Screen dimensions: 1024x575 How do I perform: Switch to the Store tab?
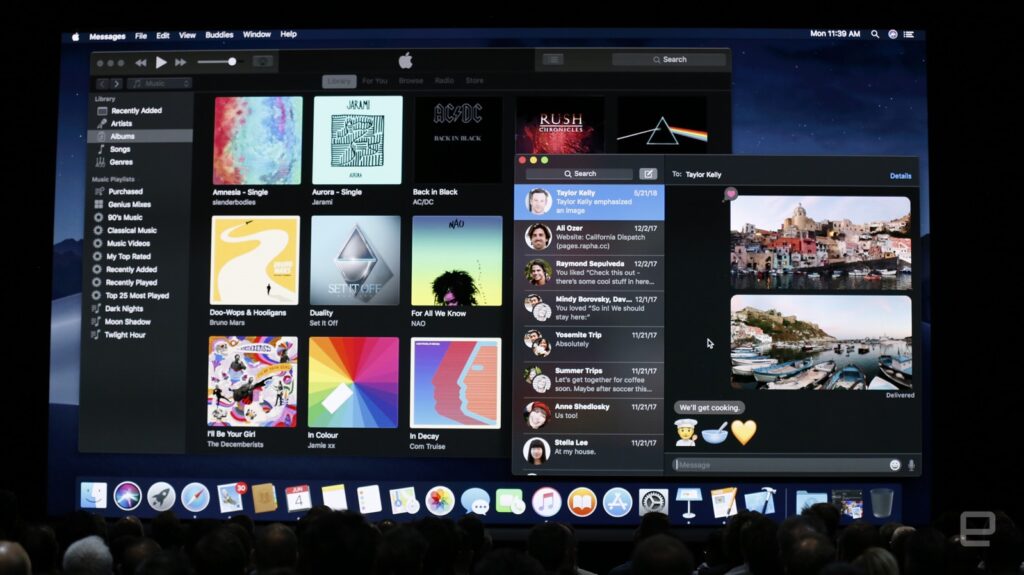pos(475,81)
